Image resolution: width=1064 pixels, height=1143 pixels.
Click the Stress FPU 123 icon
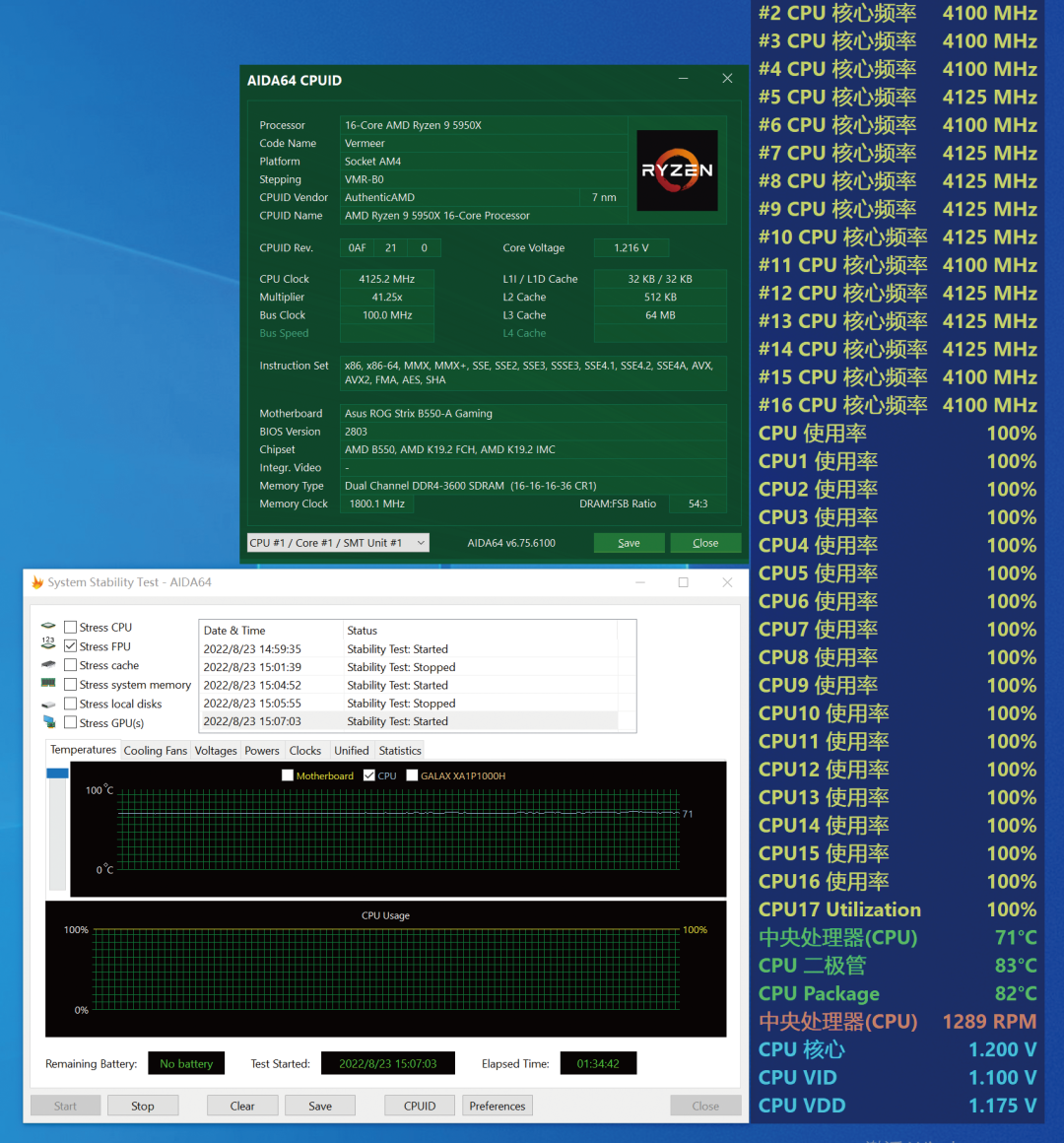click(x=48, y=645)
